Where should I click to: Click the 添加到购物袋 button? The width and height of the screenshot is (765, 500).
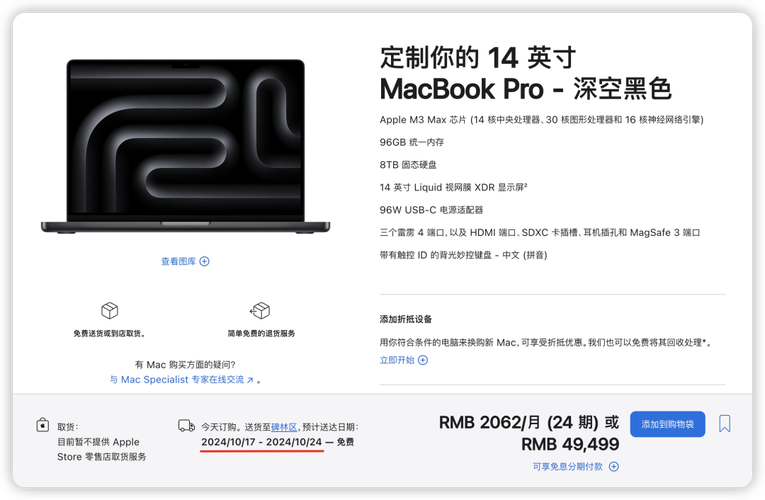tap(667, 424)
